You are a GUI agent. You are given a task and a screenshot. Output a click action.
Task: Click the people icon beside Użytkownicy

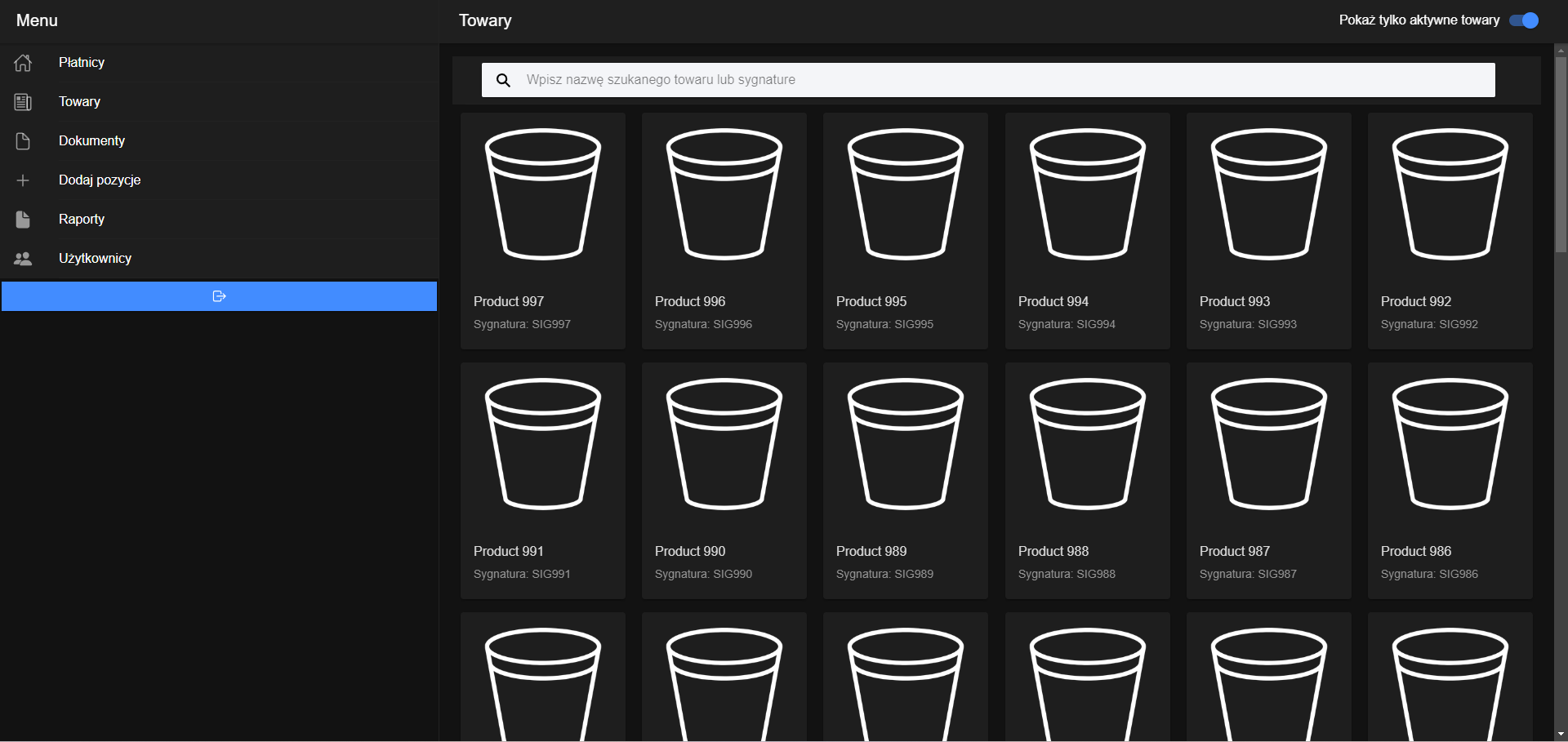click(x=23, y=259)
